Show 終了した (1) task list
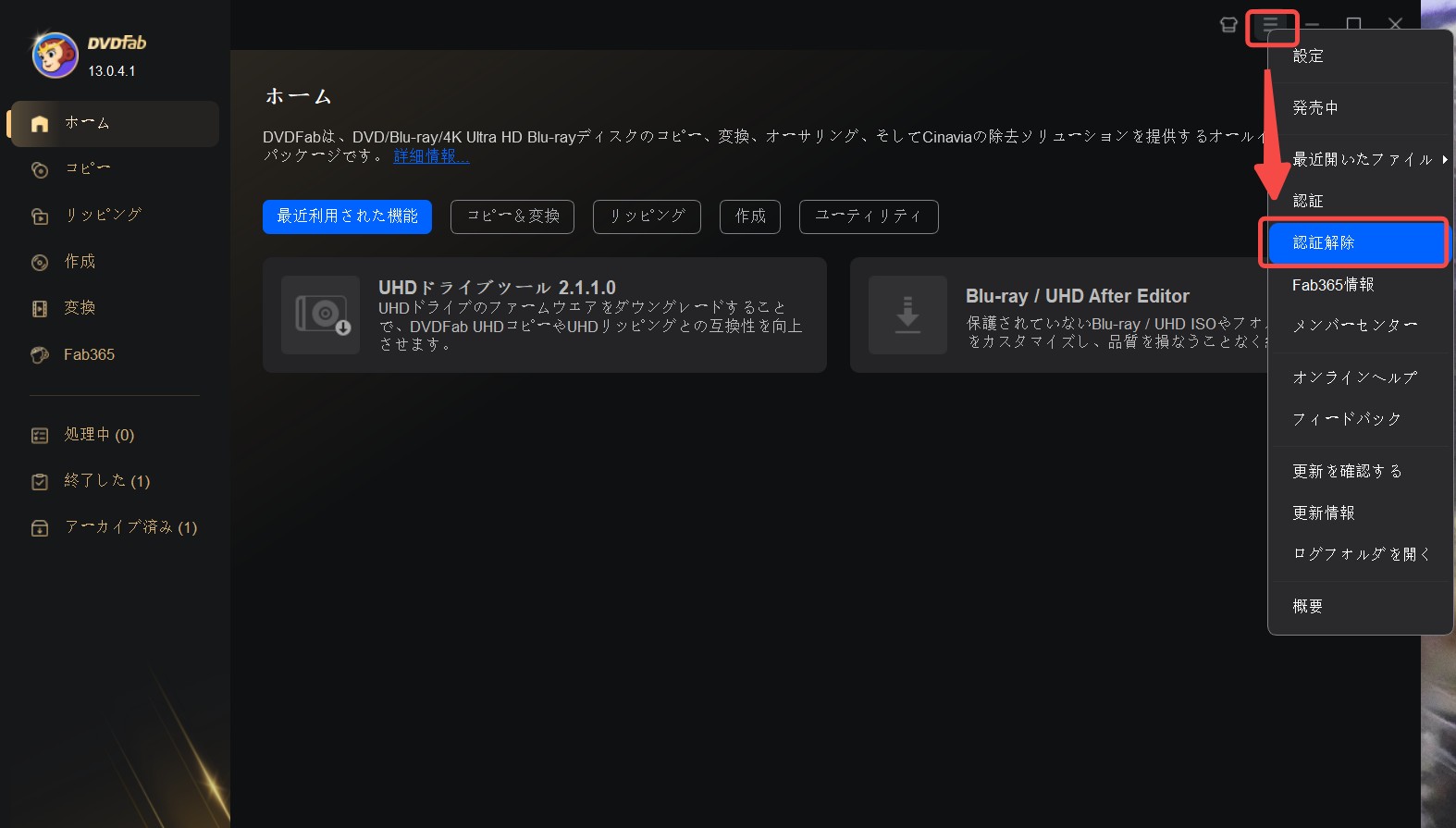 114,482
